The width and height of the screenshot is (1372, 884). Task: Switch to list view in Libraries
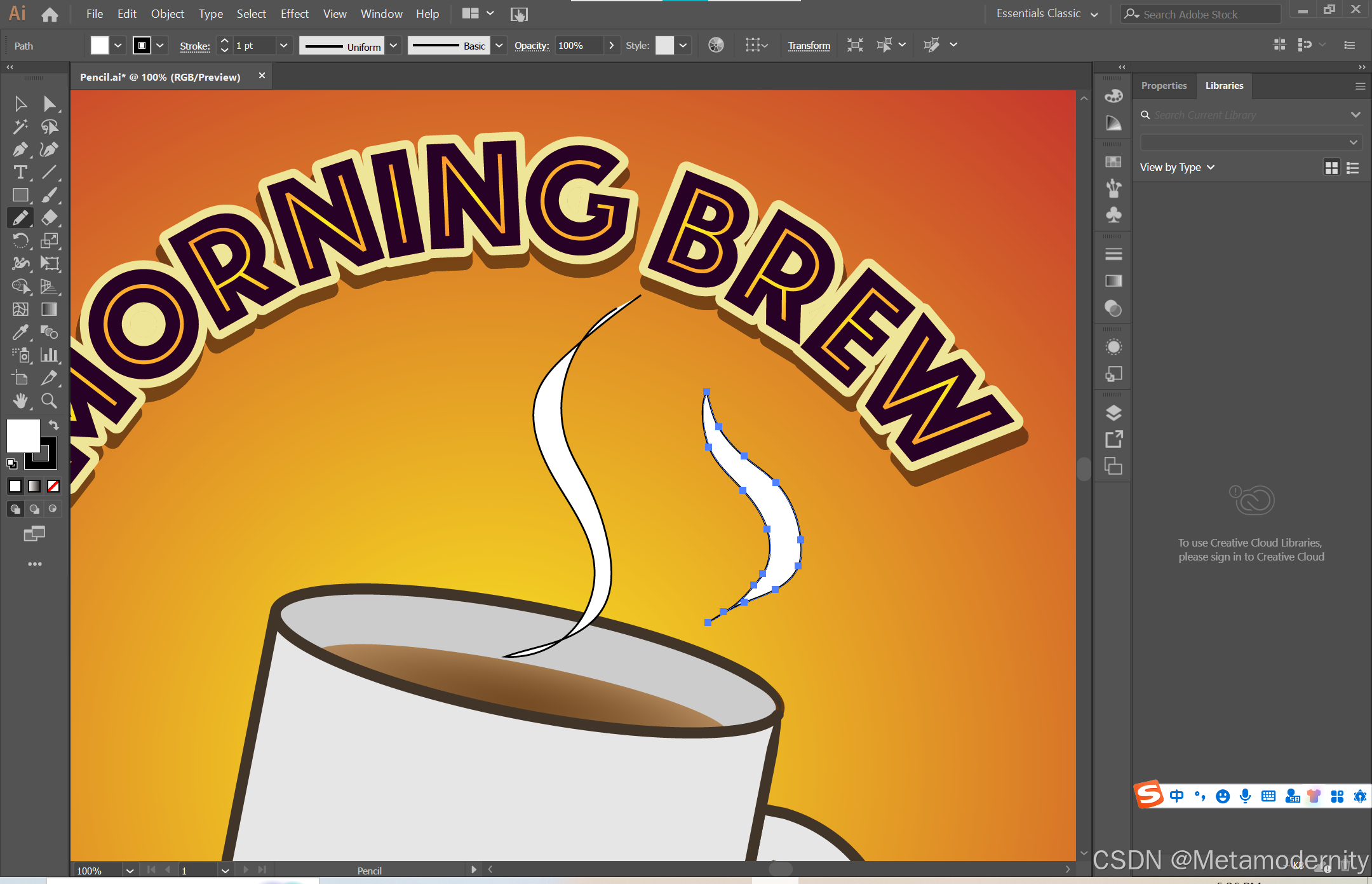click(x=1353, y=168)
